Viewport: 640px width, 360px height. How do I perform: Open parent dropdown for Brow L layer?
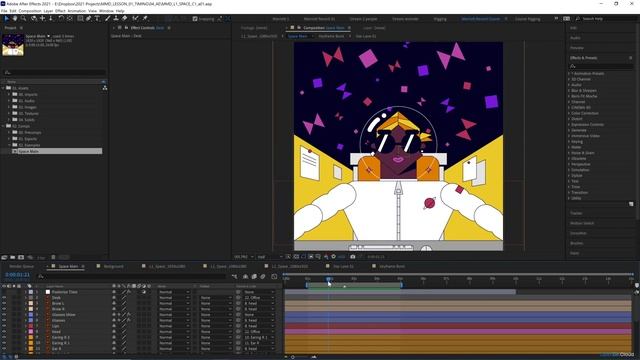pyautogui.click(x=259, y=303)
